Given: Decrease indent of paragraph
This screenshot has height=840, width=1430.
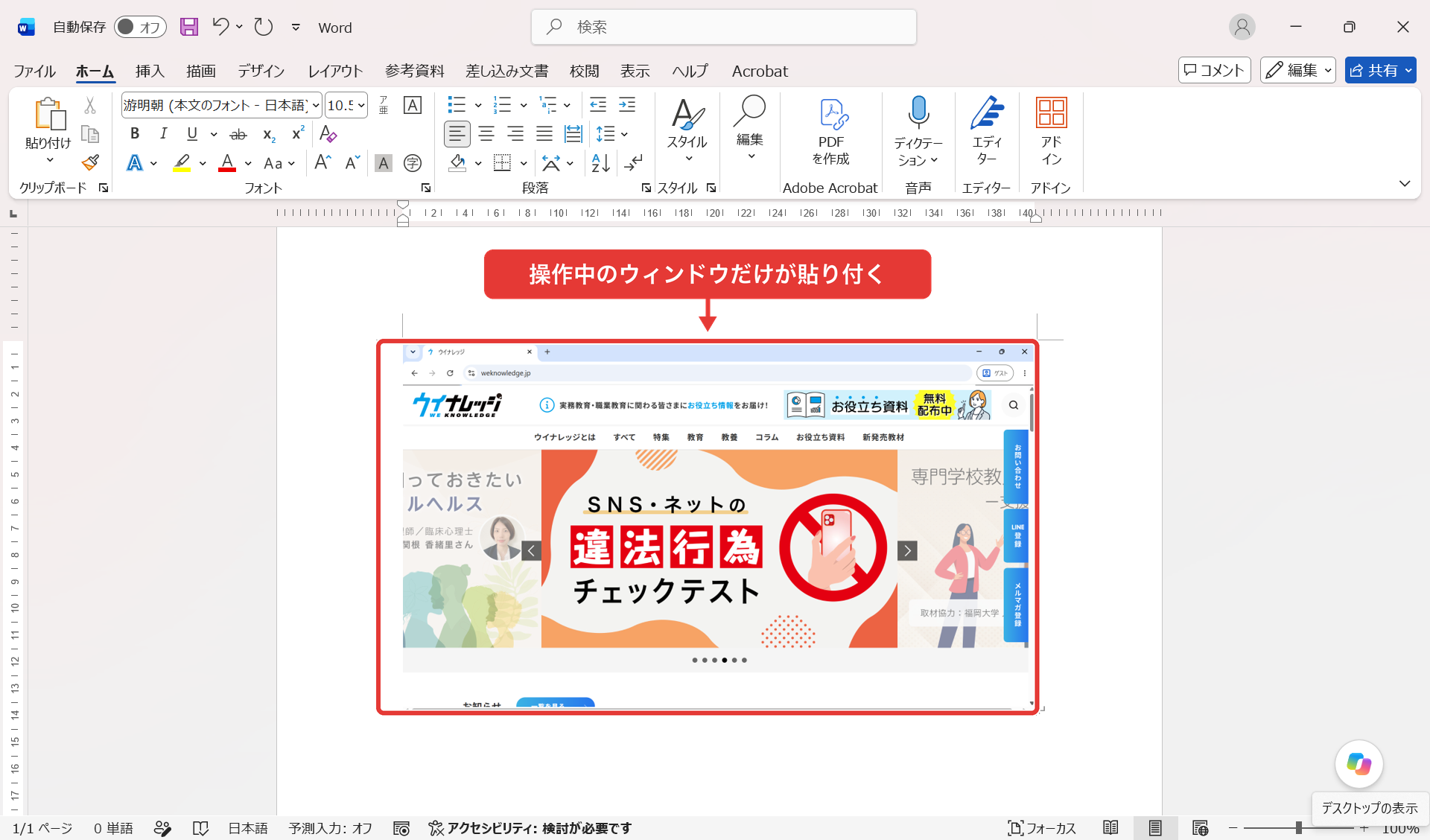Looking at the screenshot, I should coord(597,105).
